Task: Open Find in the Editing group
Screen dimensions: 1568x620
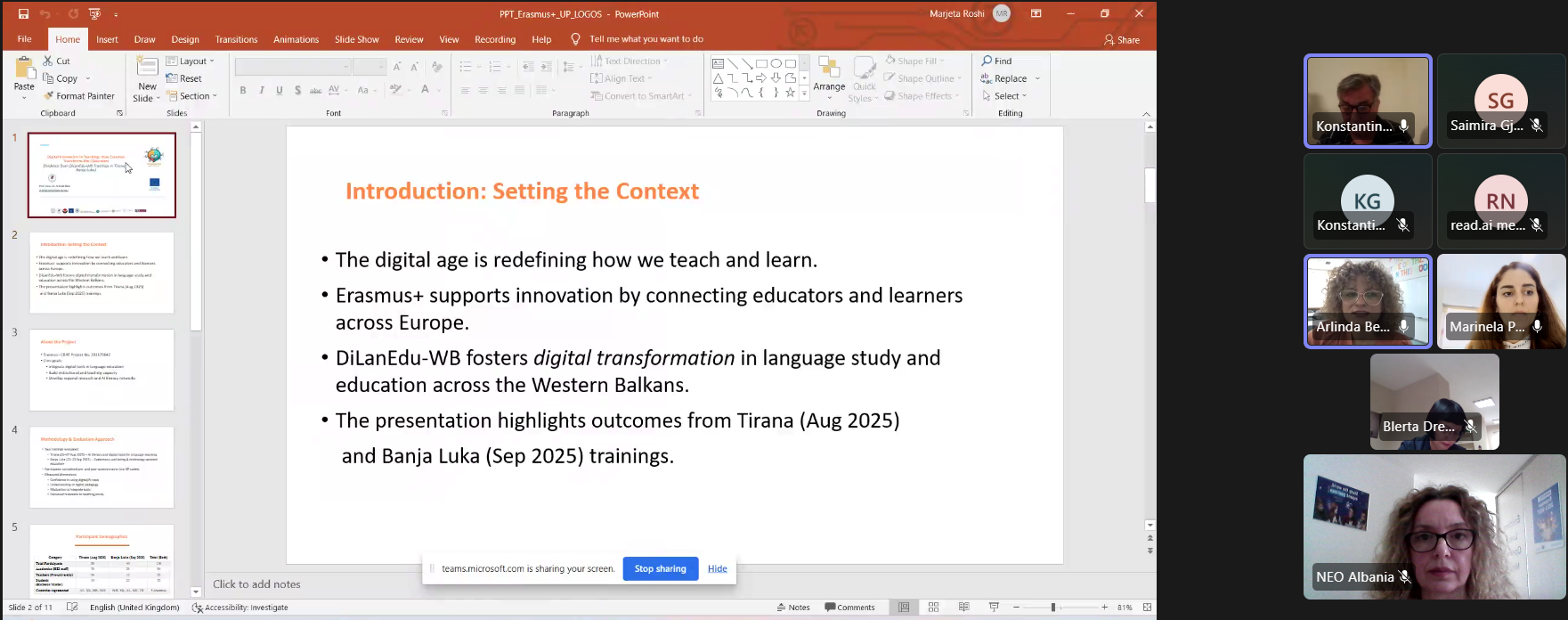Action: [997, 61]
